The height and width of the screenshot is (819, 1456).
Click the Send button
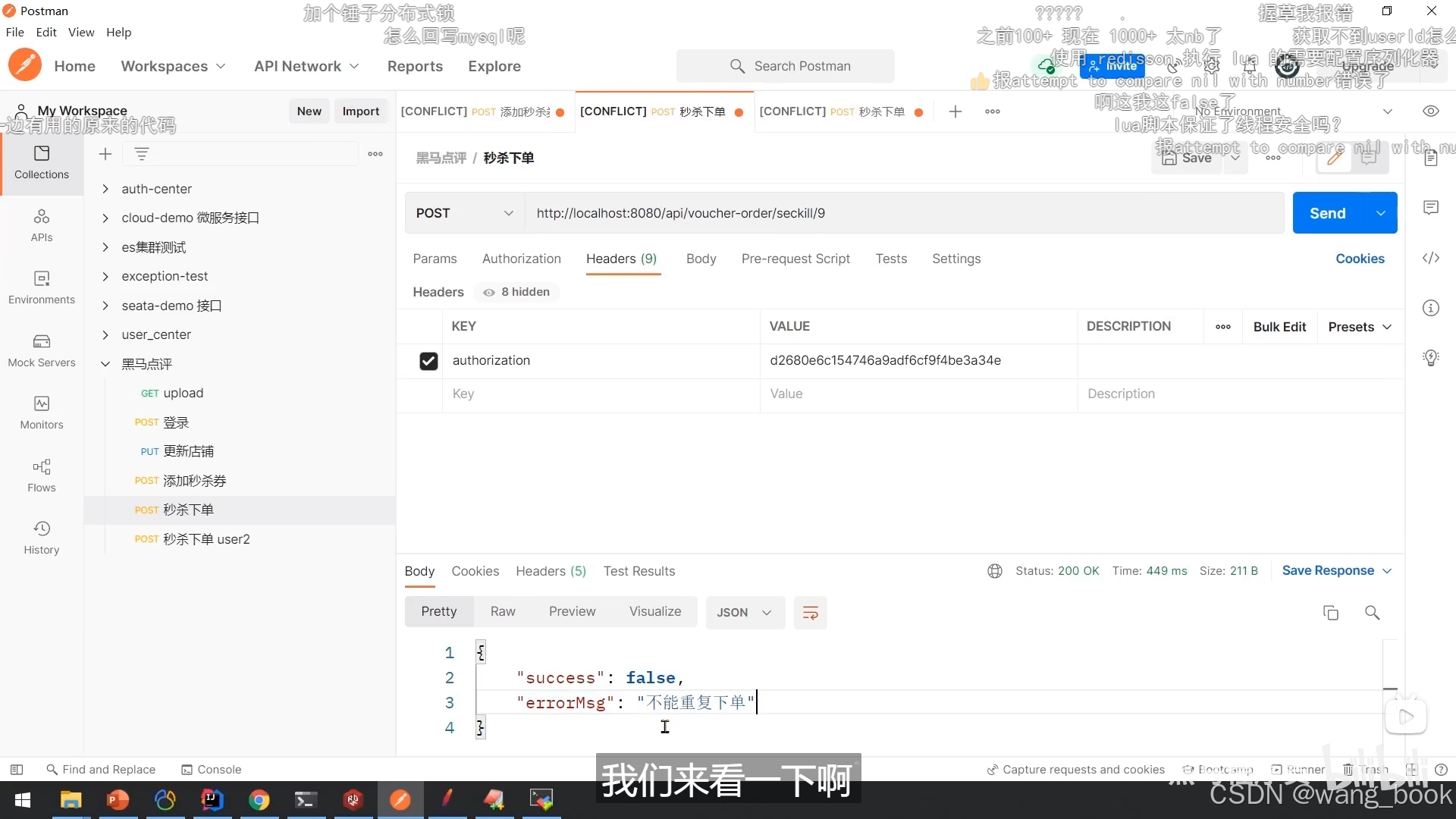tap(1328, 213)
